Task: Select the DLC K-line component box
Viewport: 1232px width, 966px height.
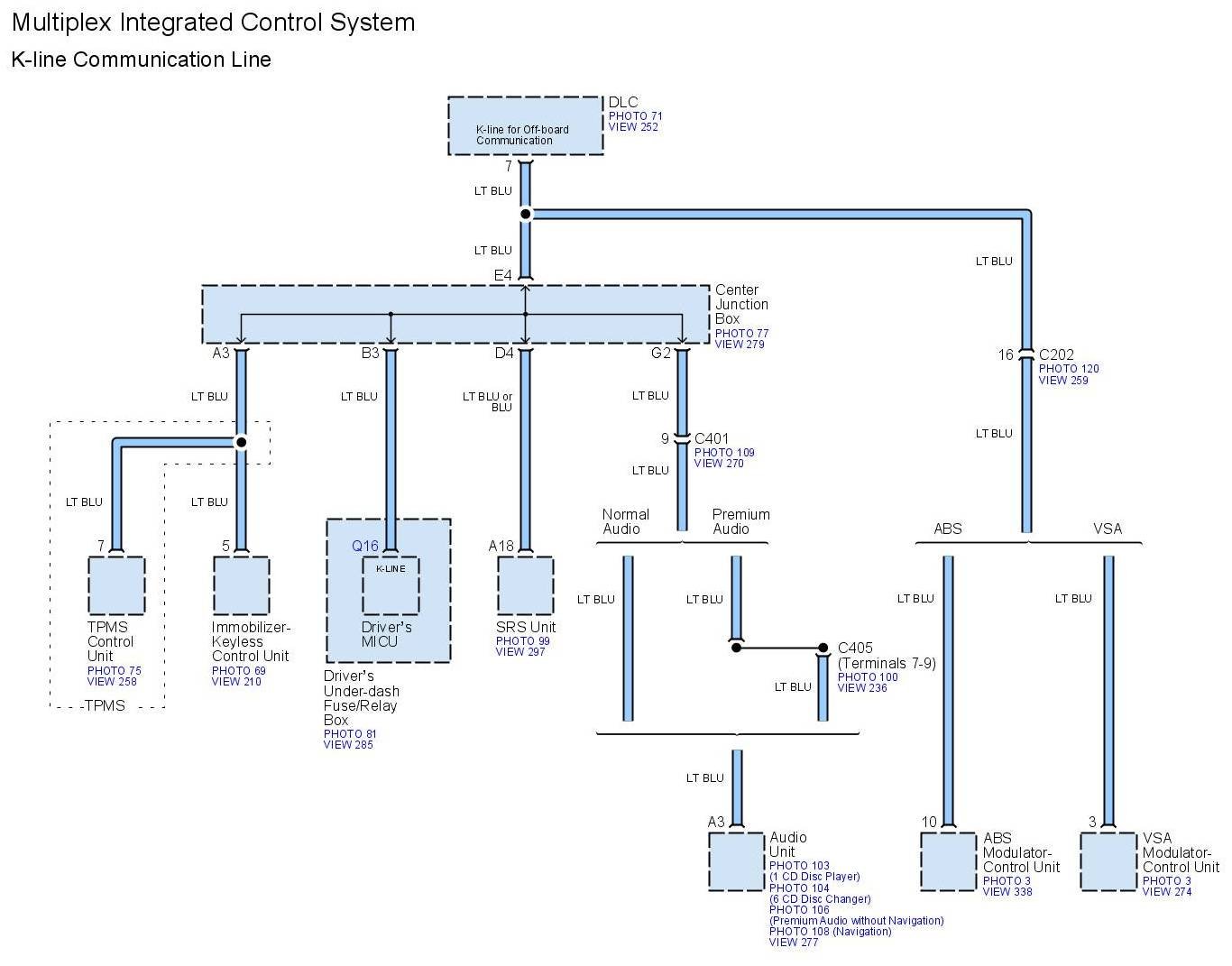Action: click(526, 125)
